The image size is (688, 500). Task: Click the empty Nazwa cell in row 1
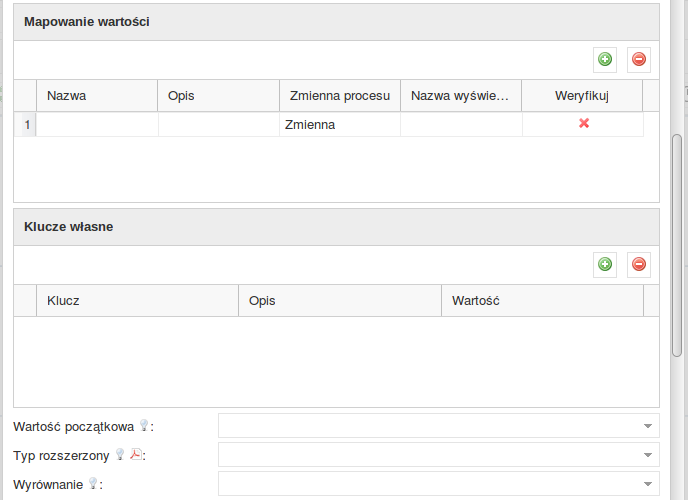[96, 125]
